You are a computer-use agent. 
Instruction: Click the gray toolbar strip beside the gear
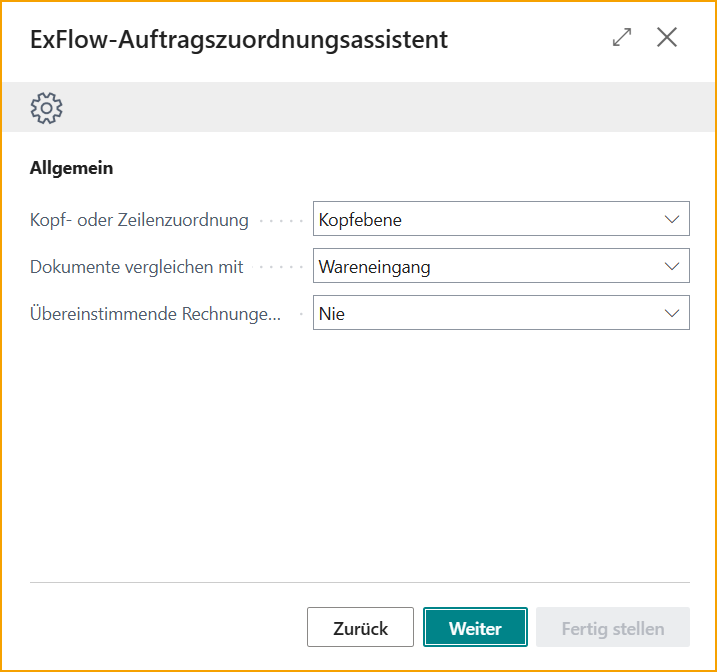380,107
